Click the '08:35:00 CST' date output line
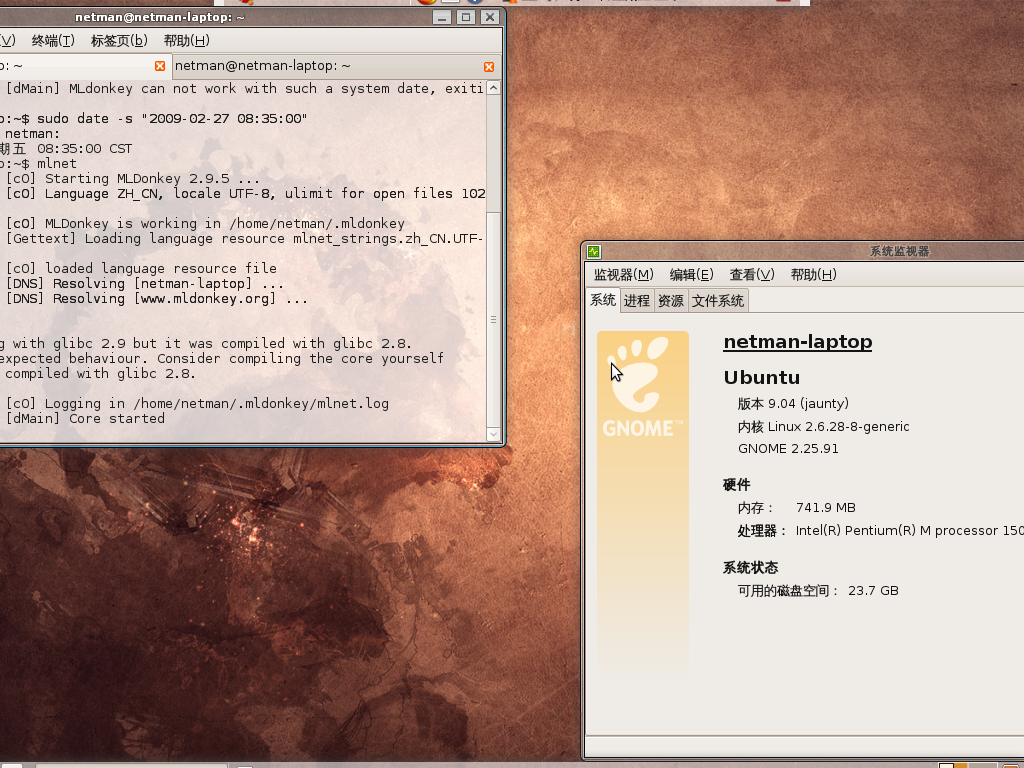Viewport: 1024px width, 768px height. (66, 149)
